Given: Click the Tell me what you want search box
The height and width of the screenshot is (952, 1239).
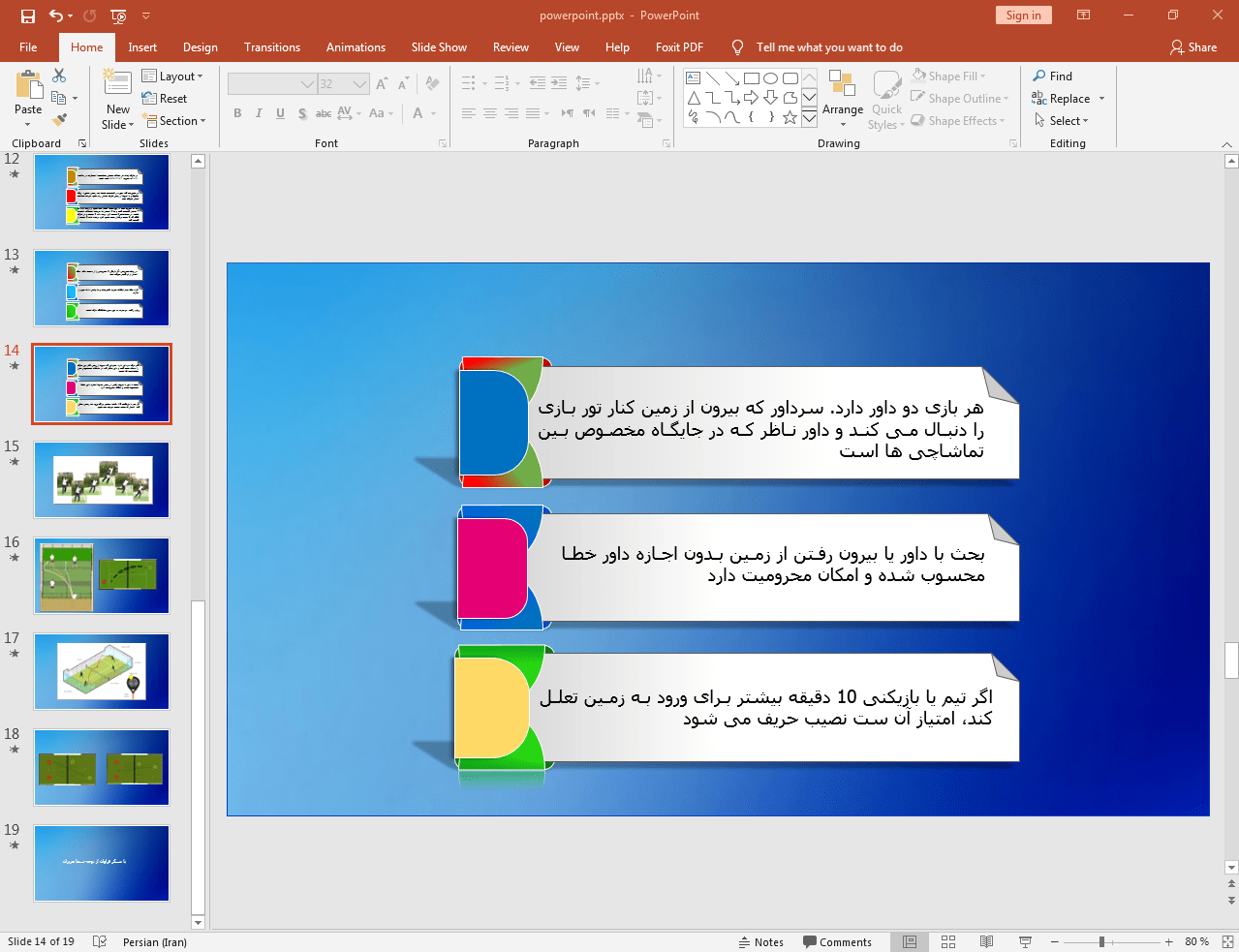Looking at the screenshot, I should point(828,46).
